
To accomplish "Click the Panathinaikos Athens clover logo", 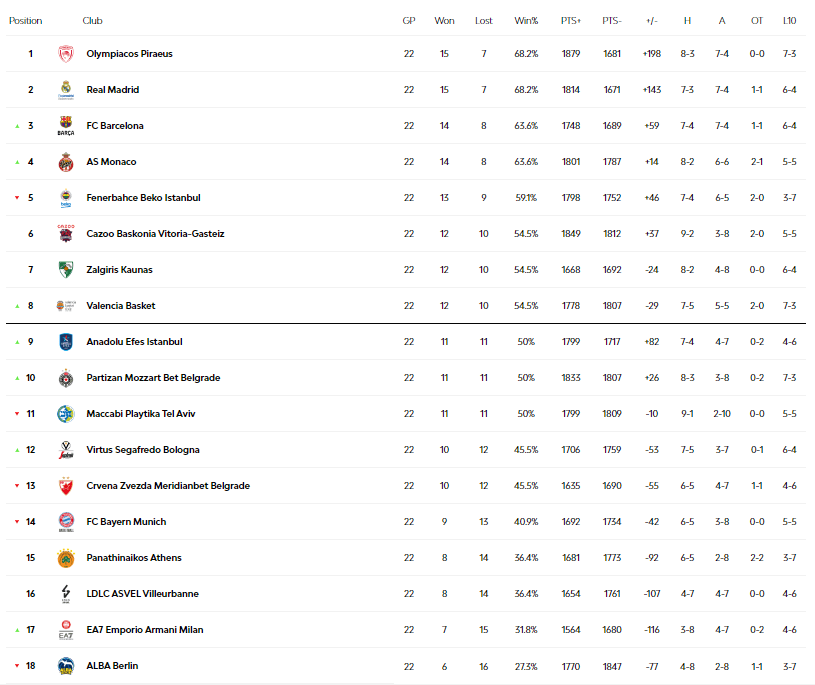I will point(66,558).
